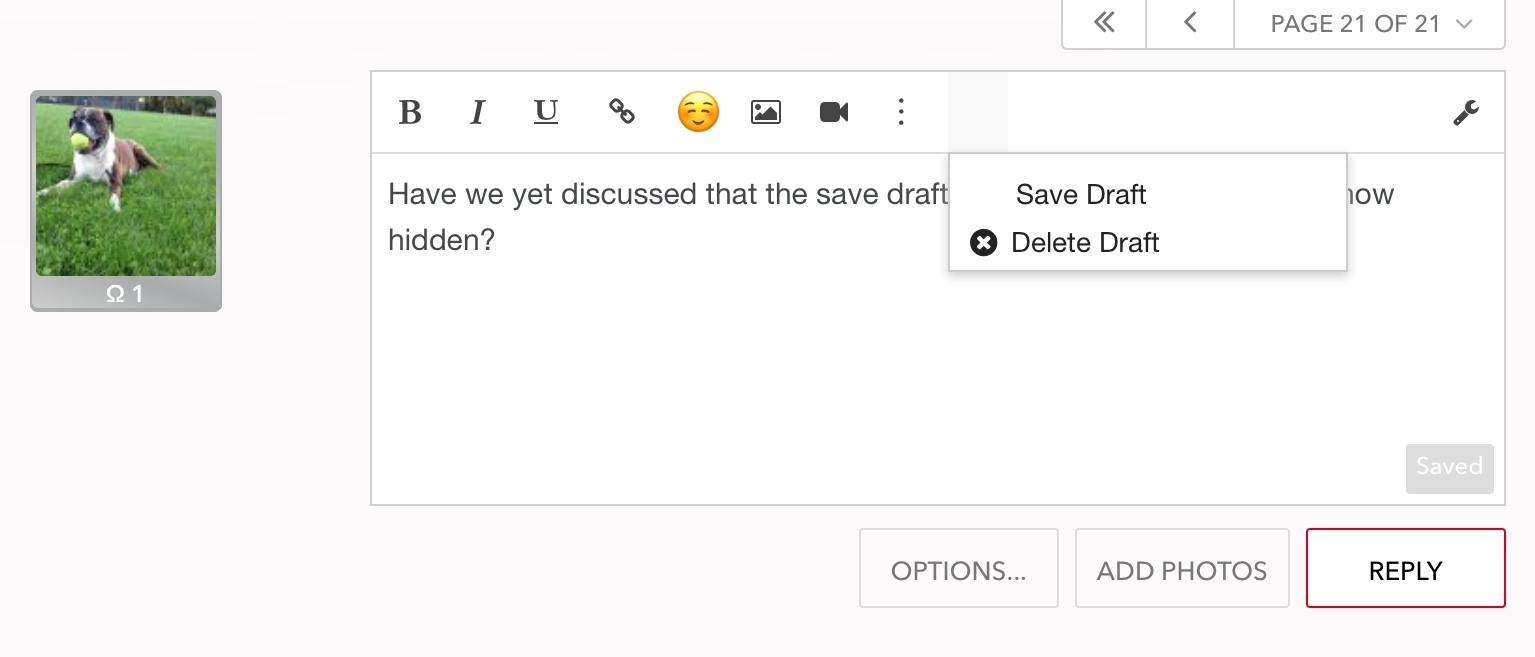Open the Options... button below the editor
The width and height of the screenshot is (1535, 657).
pyautogui.click(x=958, y=569)
